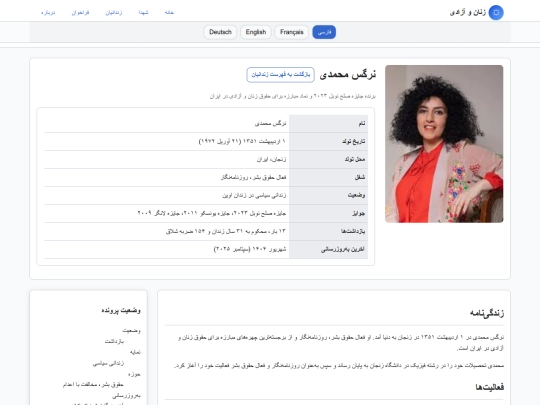Click the نرگس محمدی page heading
This screenshot has height=405, width=540.
347,74
